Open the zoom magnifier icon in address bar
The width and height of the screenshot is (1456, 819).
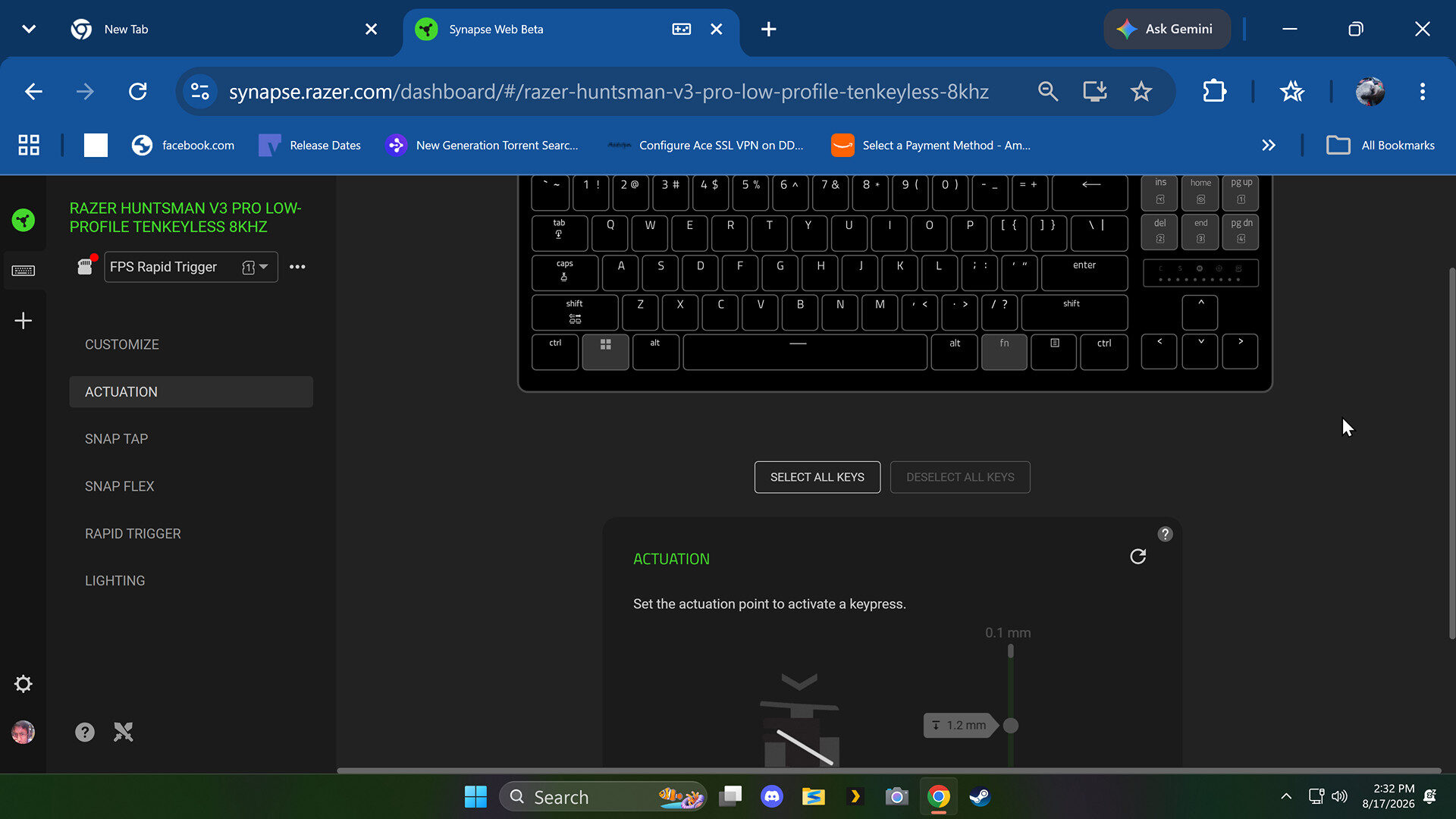pyautogui.click(x=1048, y=92)
